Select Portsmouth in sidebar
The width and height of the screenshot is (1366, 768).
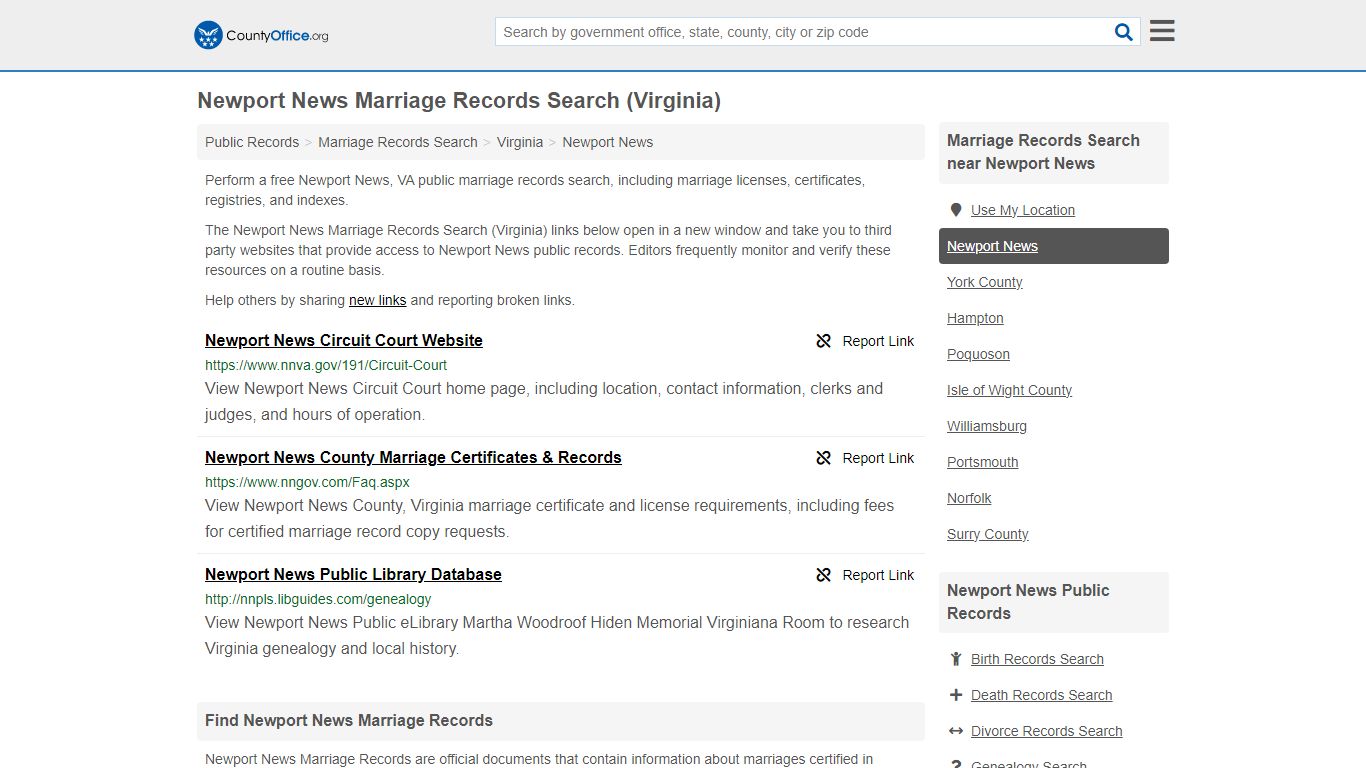click(x=983, y=462)
